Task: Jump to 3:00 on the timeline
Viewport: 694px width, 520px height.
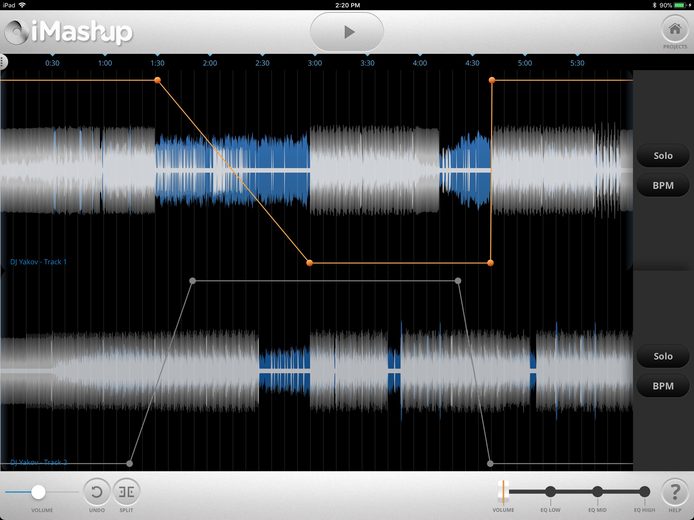Action: point(315,63)
